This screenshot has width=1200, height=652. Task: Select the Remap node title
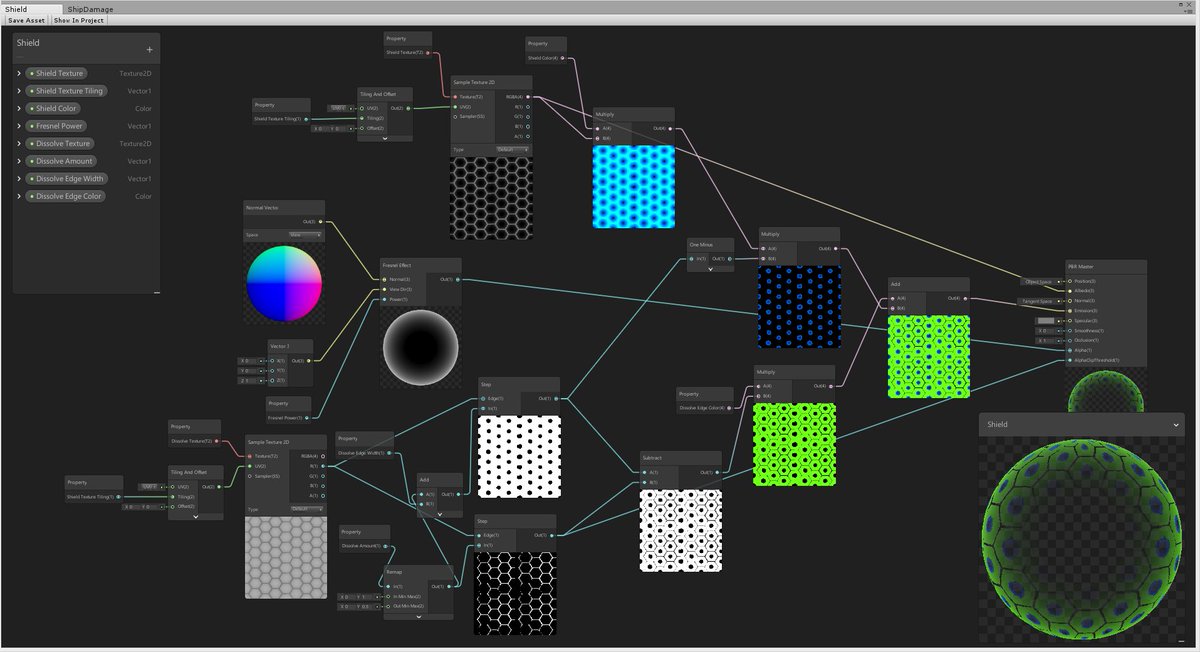394,572
